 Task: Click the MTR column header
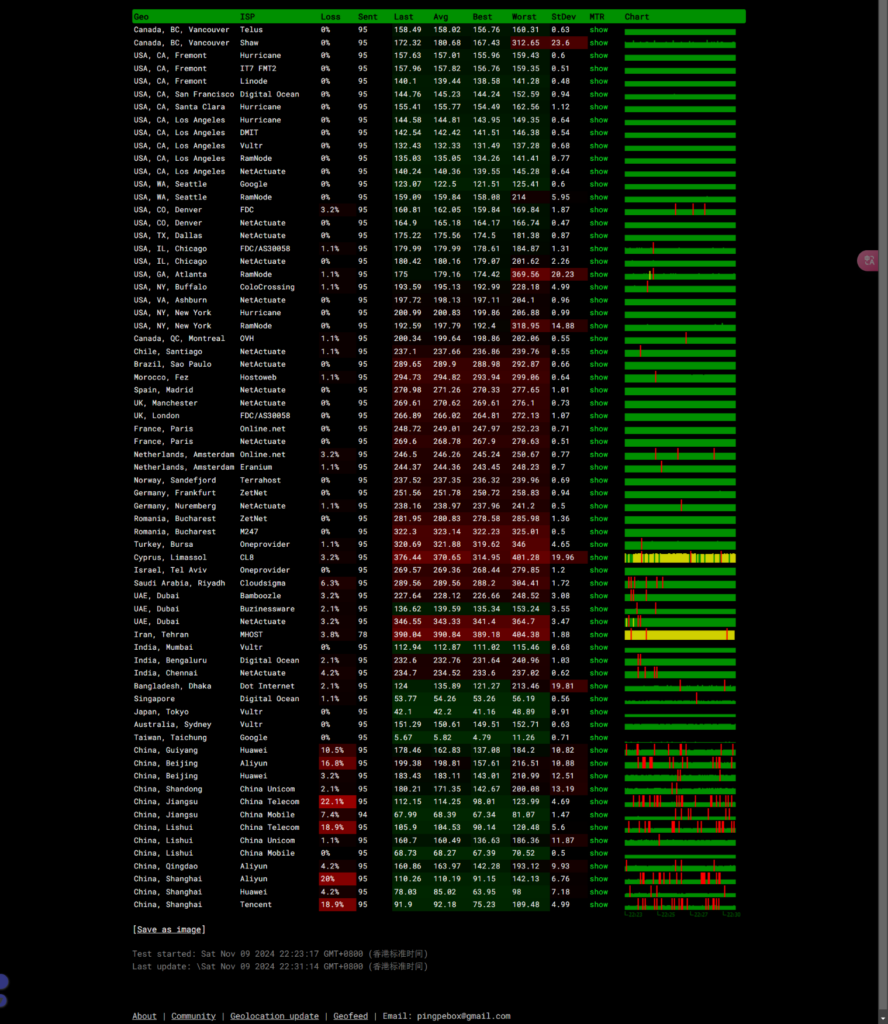coord(597,17)
